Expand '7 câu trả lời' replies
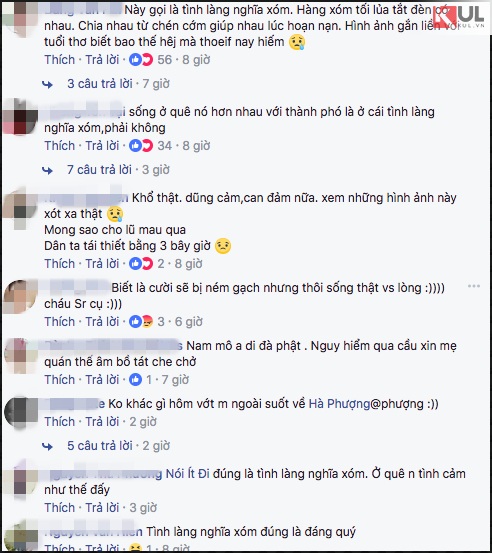 (x=99, y=170)
